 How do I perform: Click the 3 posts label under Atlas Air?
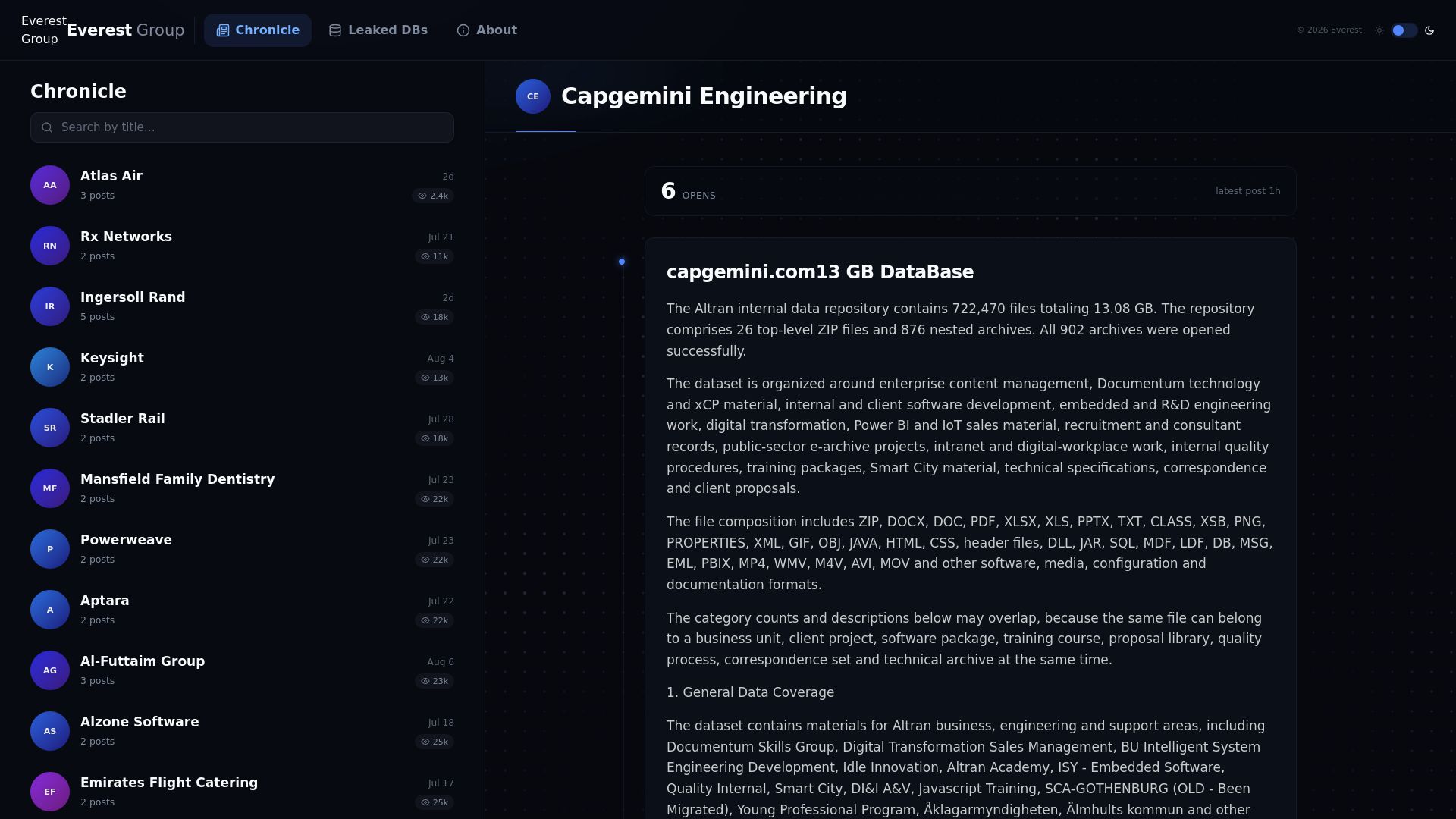[98, 196]
